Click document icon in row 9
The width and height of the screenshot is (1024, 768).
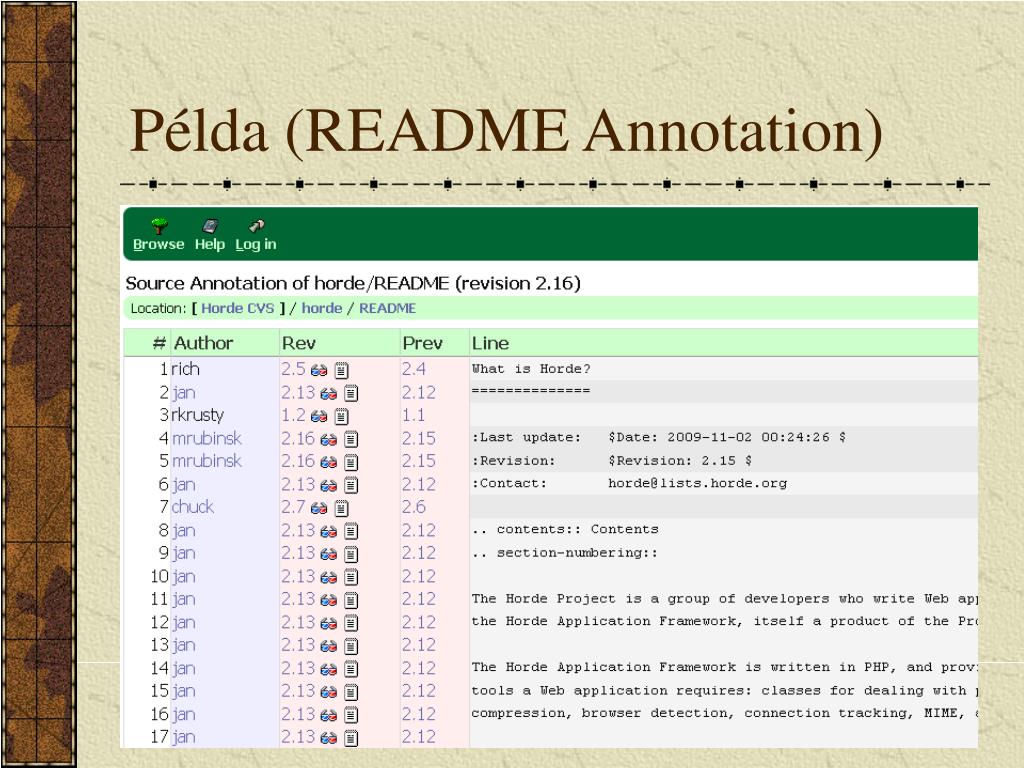[x=351, y=554]
